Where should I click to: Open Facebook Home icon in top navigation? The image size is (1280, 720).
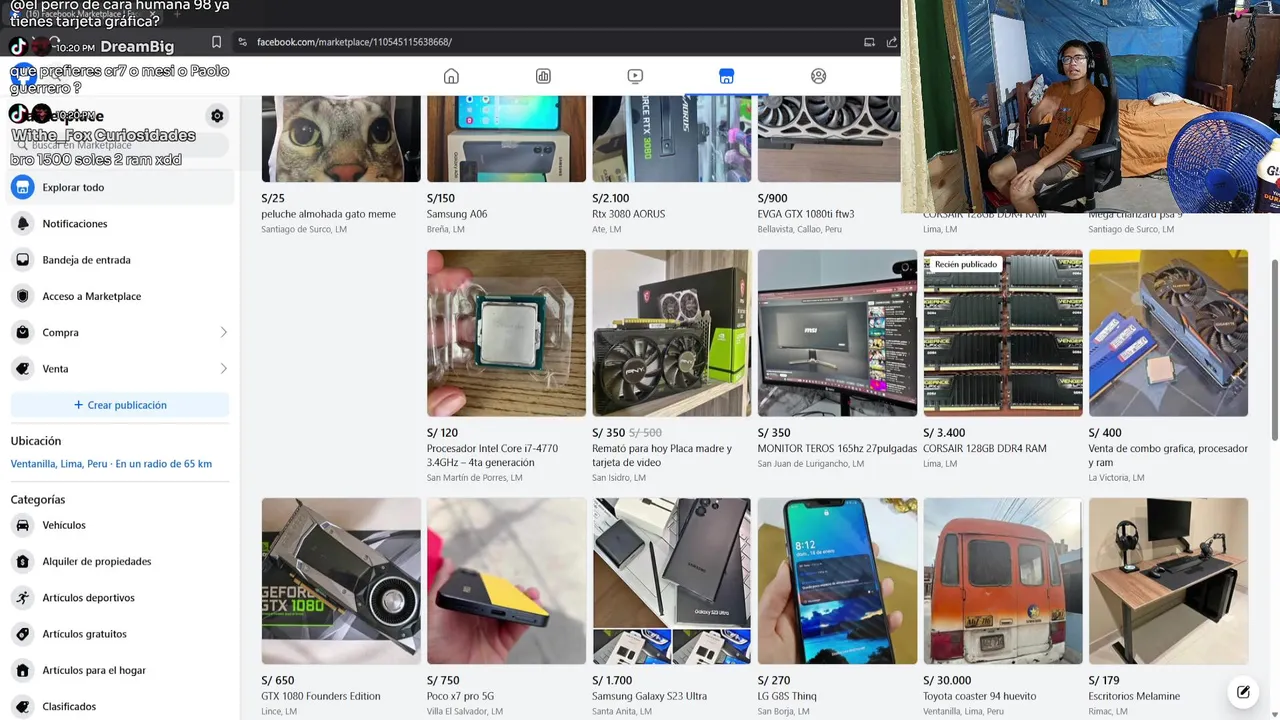pos(451,76)
